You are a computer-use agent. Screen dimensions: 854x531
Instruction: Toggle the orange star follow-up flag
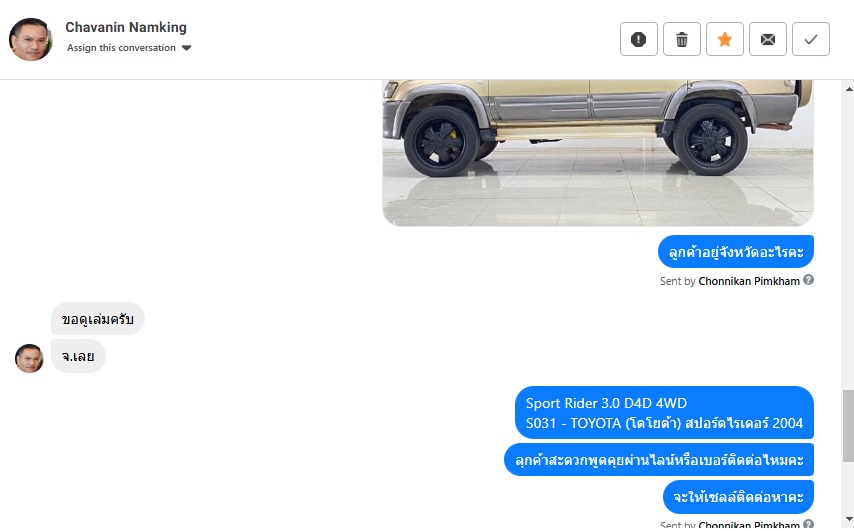(x=724, y=39)
